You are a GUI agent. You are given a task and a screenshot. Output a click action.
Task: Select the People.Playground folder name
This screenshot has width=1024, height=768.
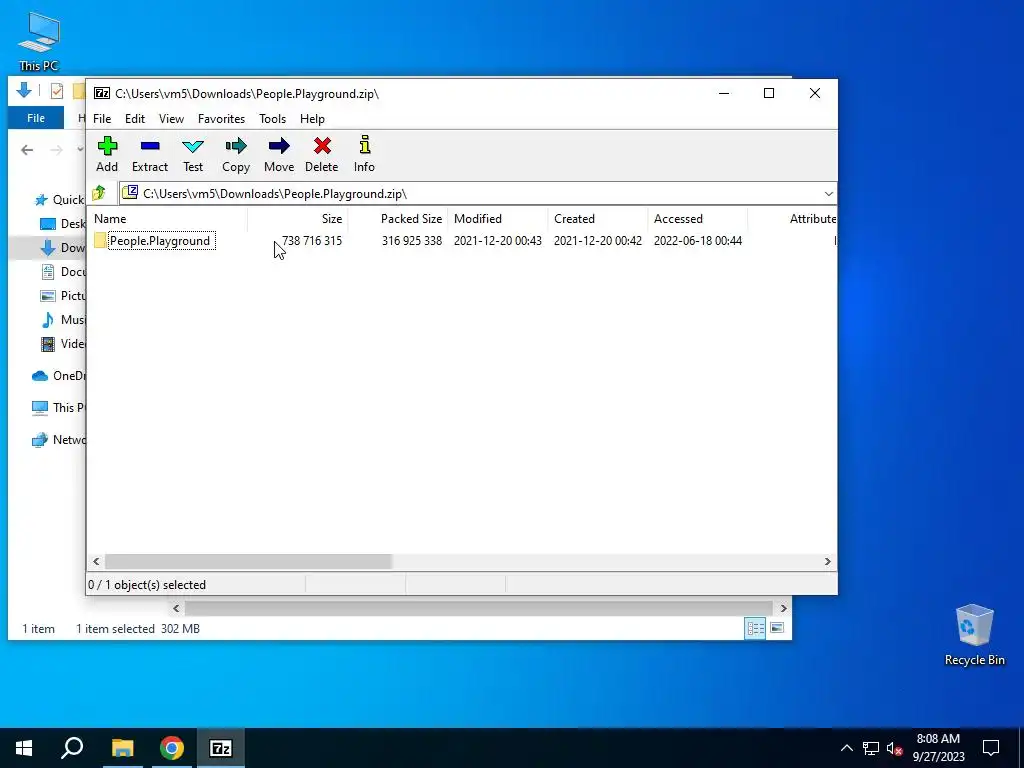click(x=160, y=241)
